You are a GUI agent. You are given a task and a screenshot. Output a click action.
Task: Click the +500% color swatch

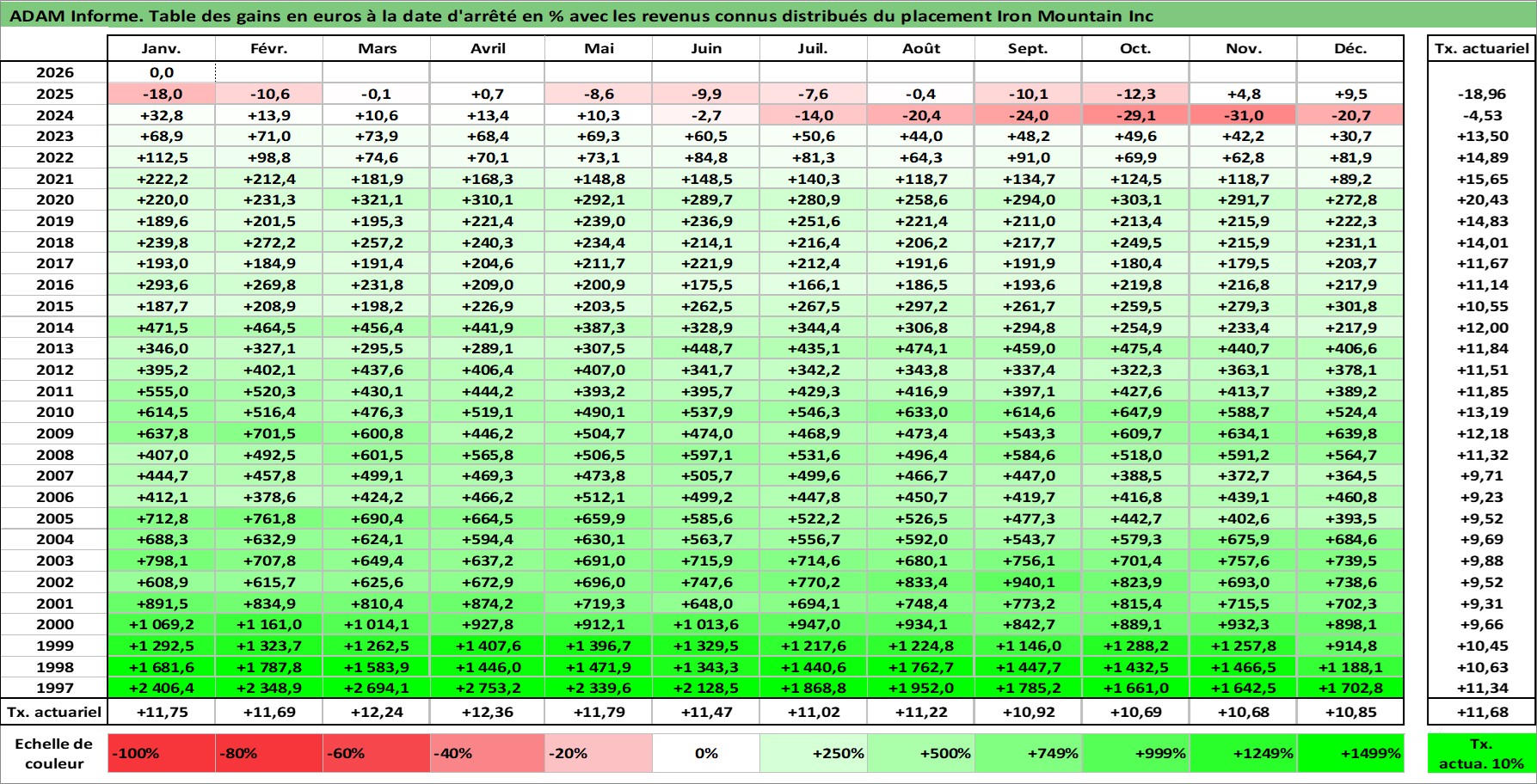(x=921, y=753)
